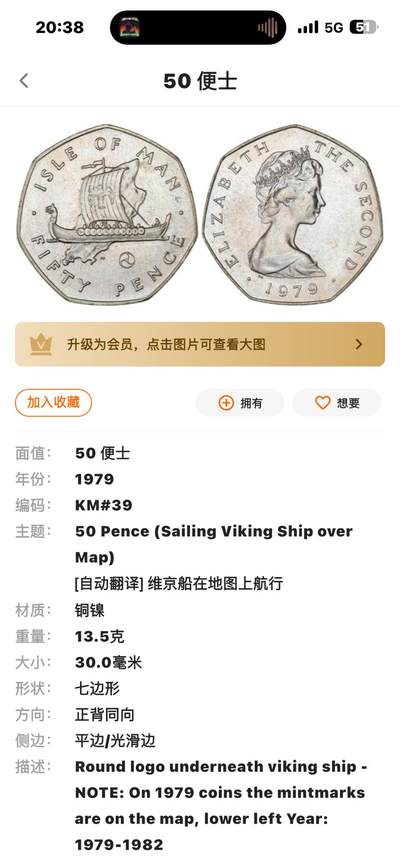View the Isle of Man reverse coin image
400x867 pixels.
point(107,215)
